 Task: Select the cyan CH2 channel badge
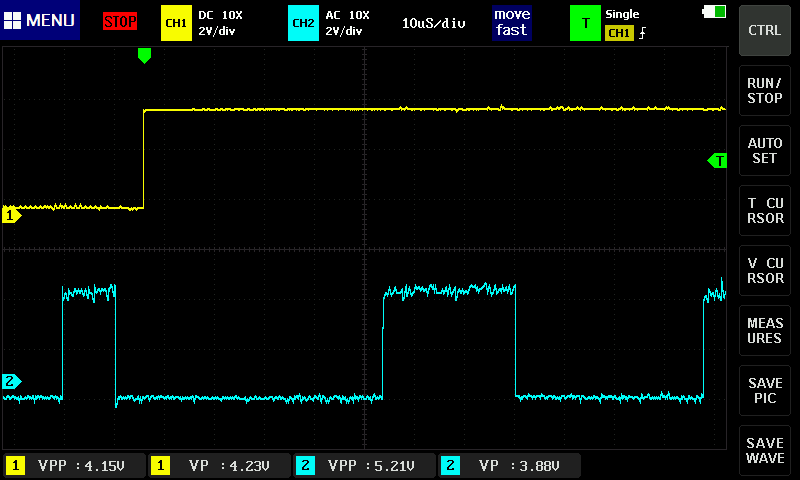click(x=303, y=22)
